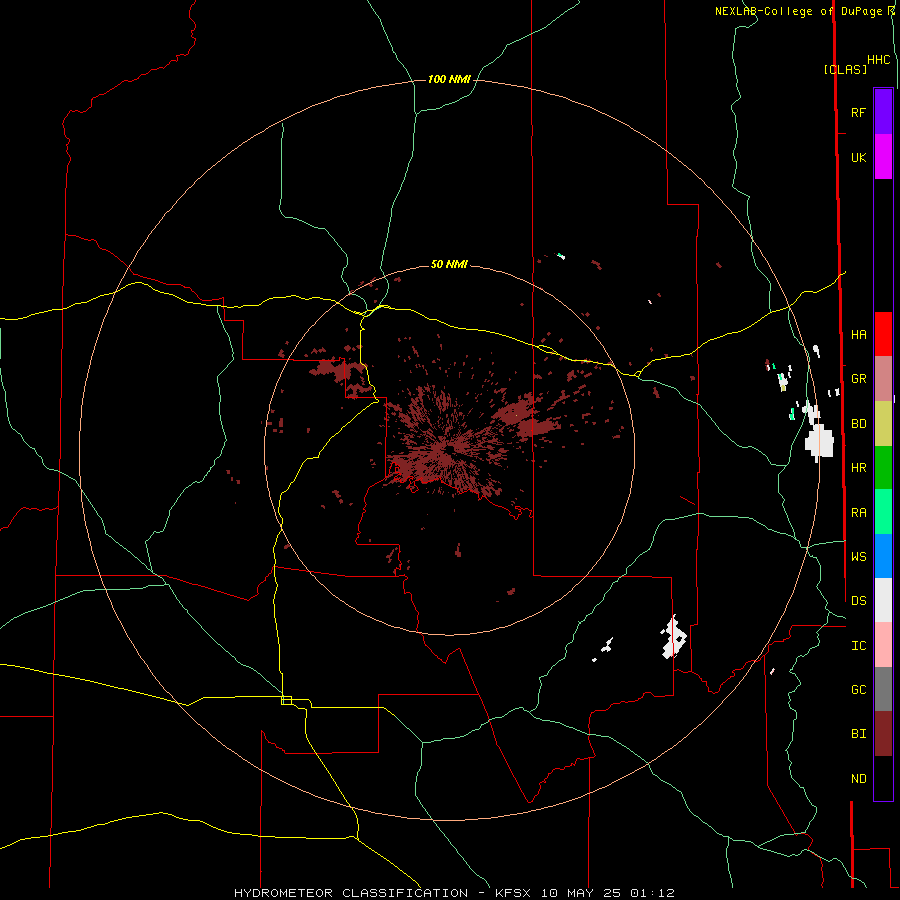900x900 pixels.
Task: Click the 'GC' legend label
Action: click(858, 689)
